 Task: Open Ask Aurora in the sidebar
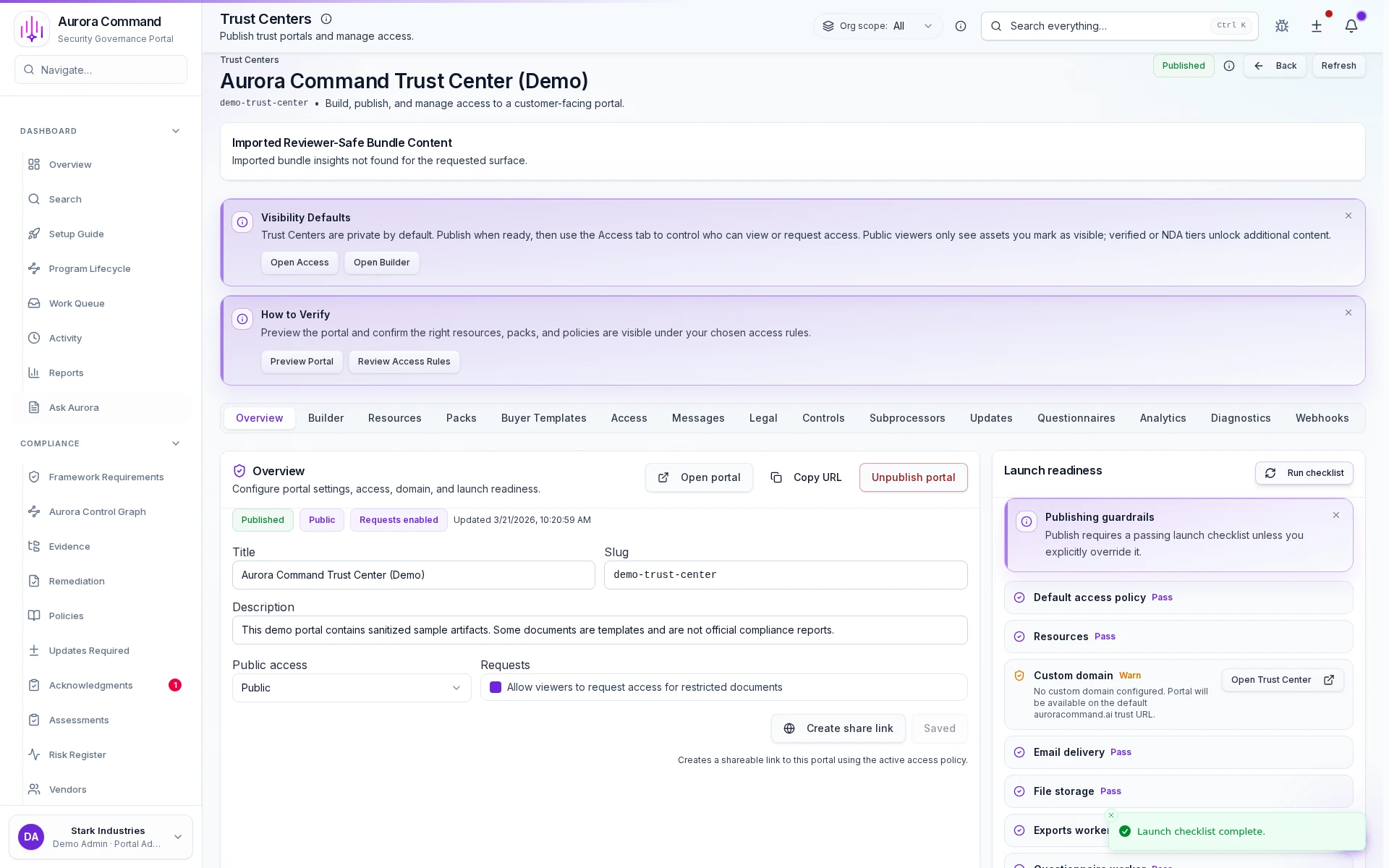pyautogui.click(x=73, y=407)
